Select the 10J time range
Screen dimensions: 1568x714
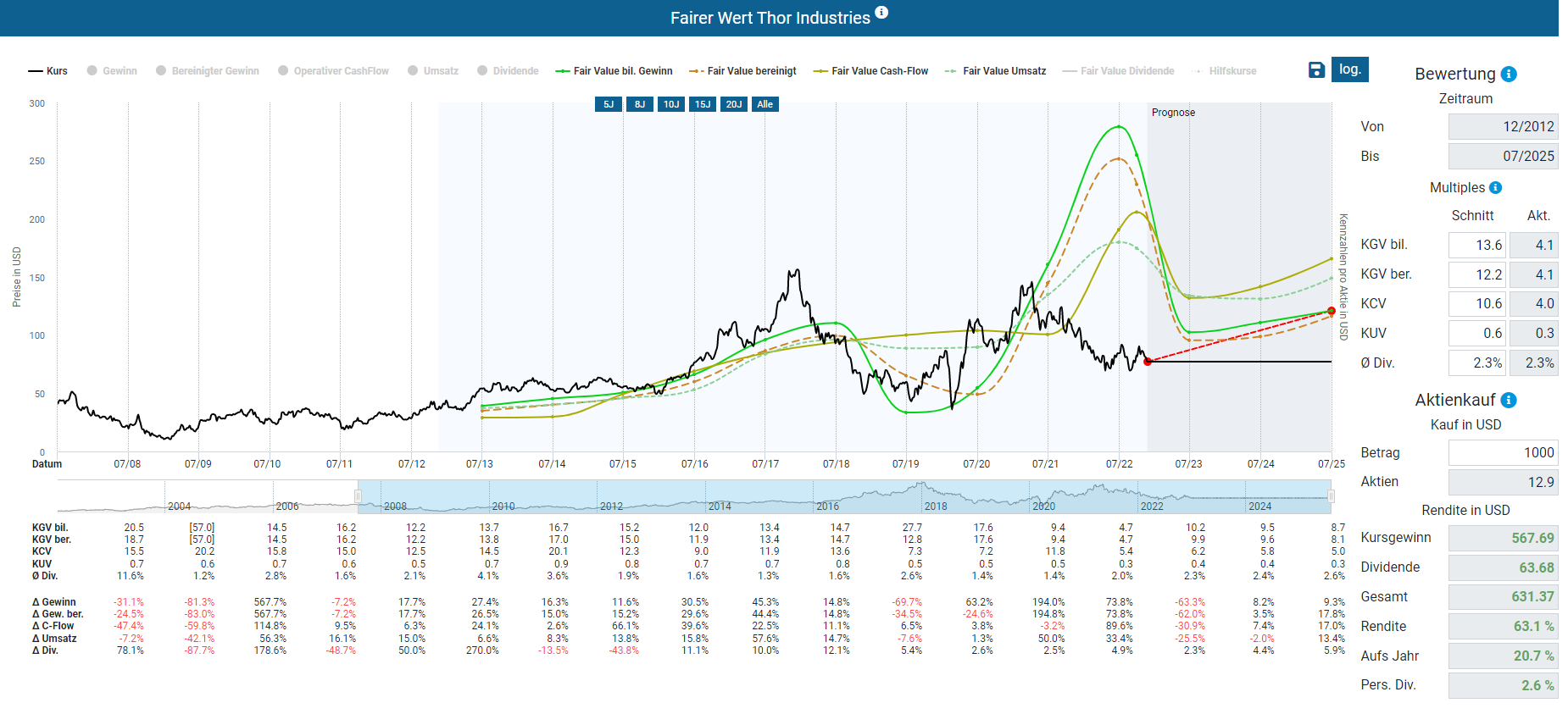(671, 104)
